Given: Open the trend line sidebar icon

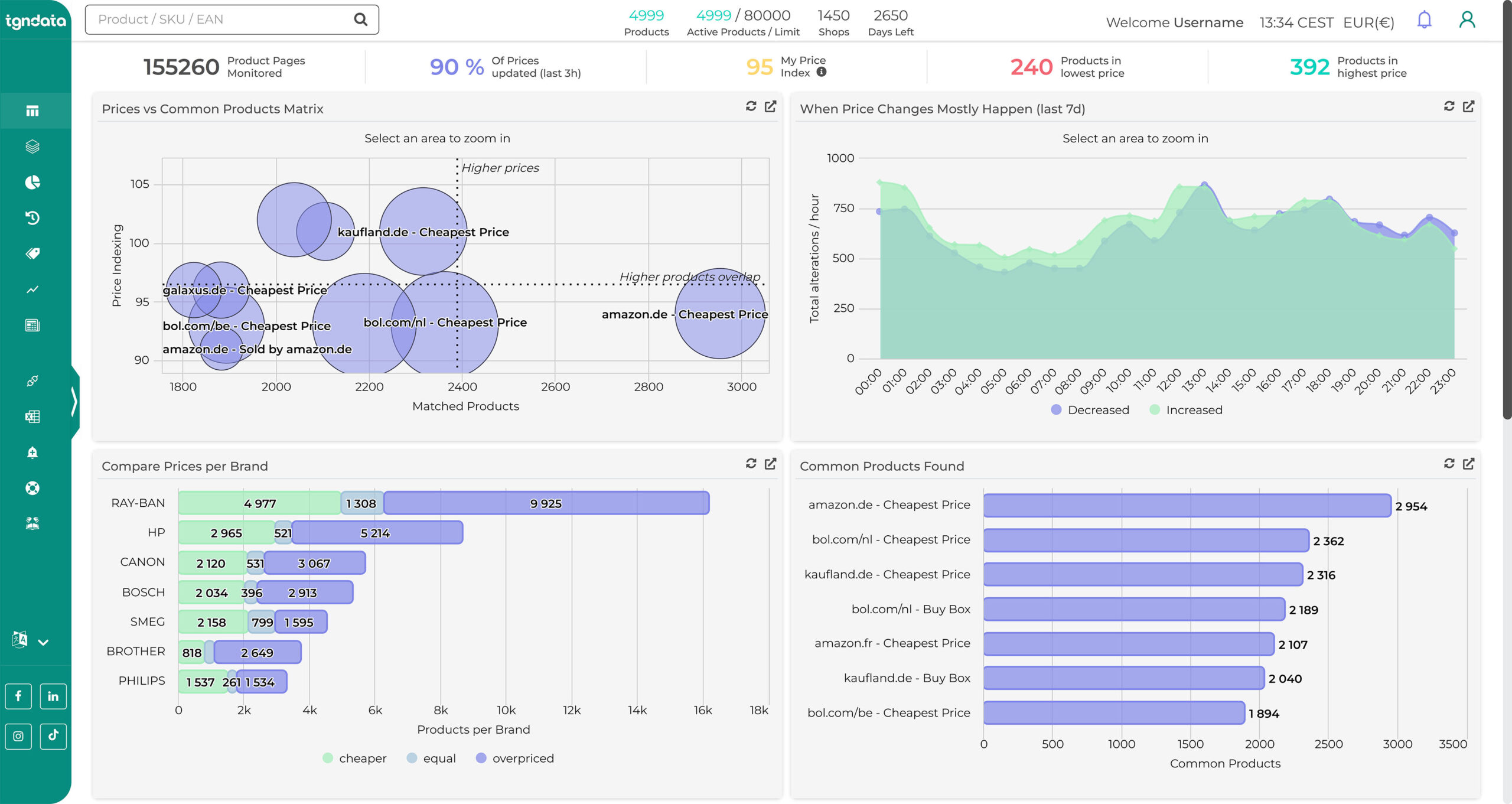Looking at the screenshot, I should (32, 289).
